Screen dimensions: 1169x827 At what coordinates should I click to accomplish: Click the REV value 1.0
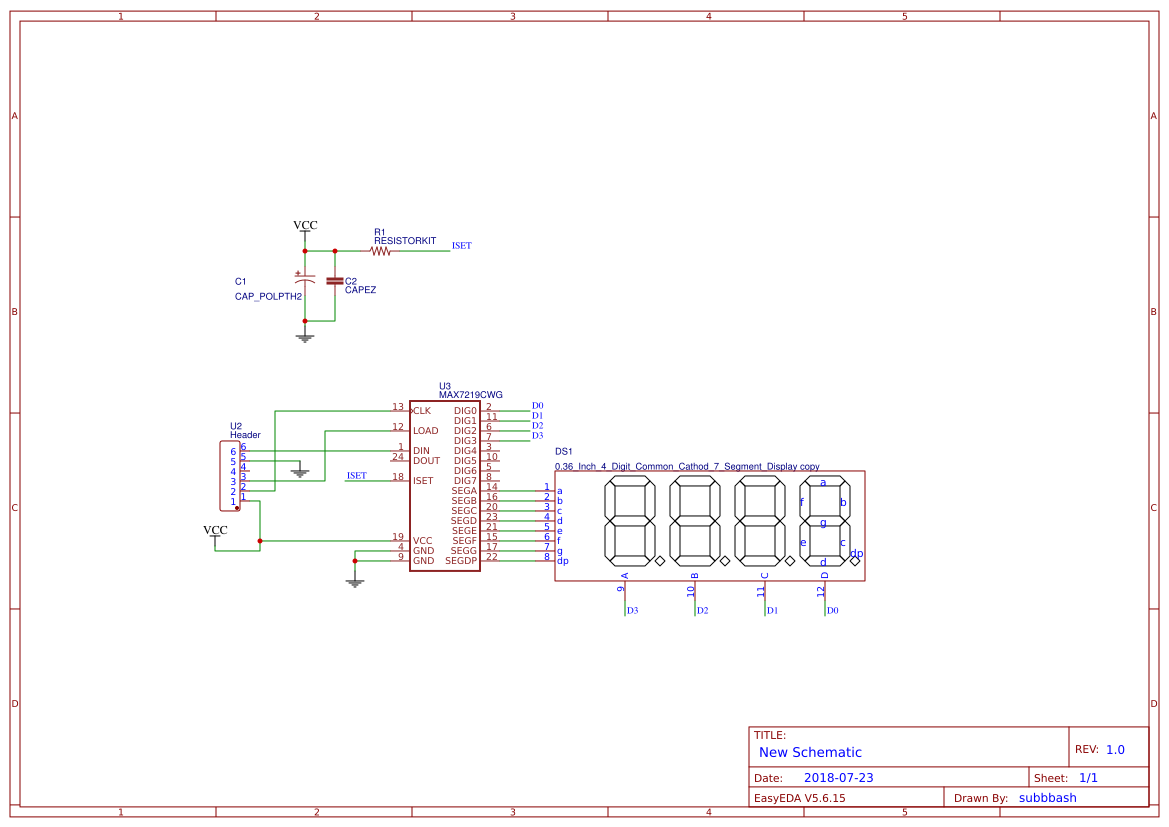click(x=1115, y=750)
